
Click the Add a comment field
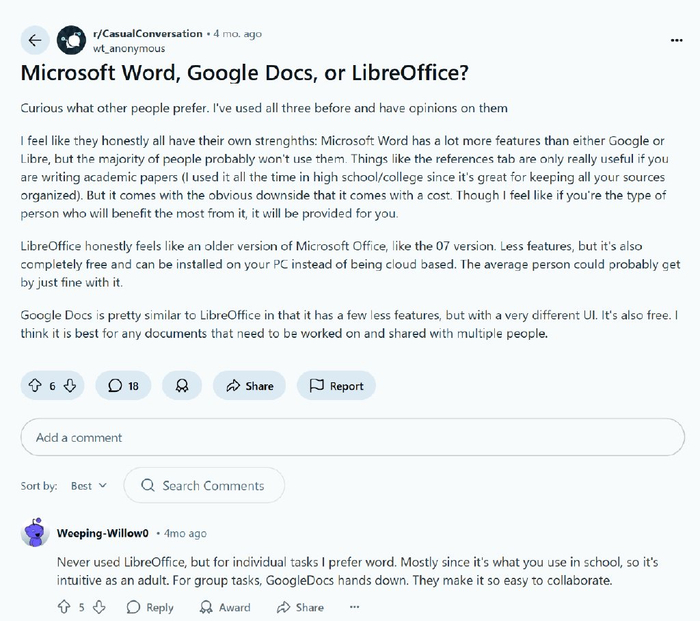(352, 437)
